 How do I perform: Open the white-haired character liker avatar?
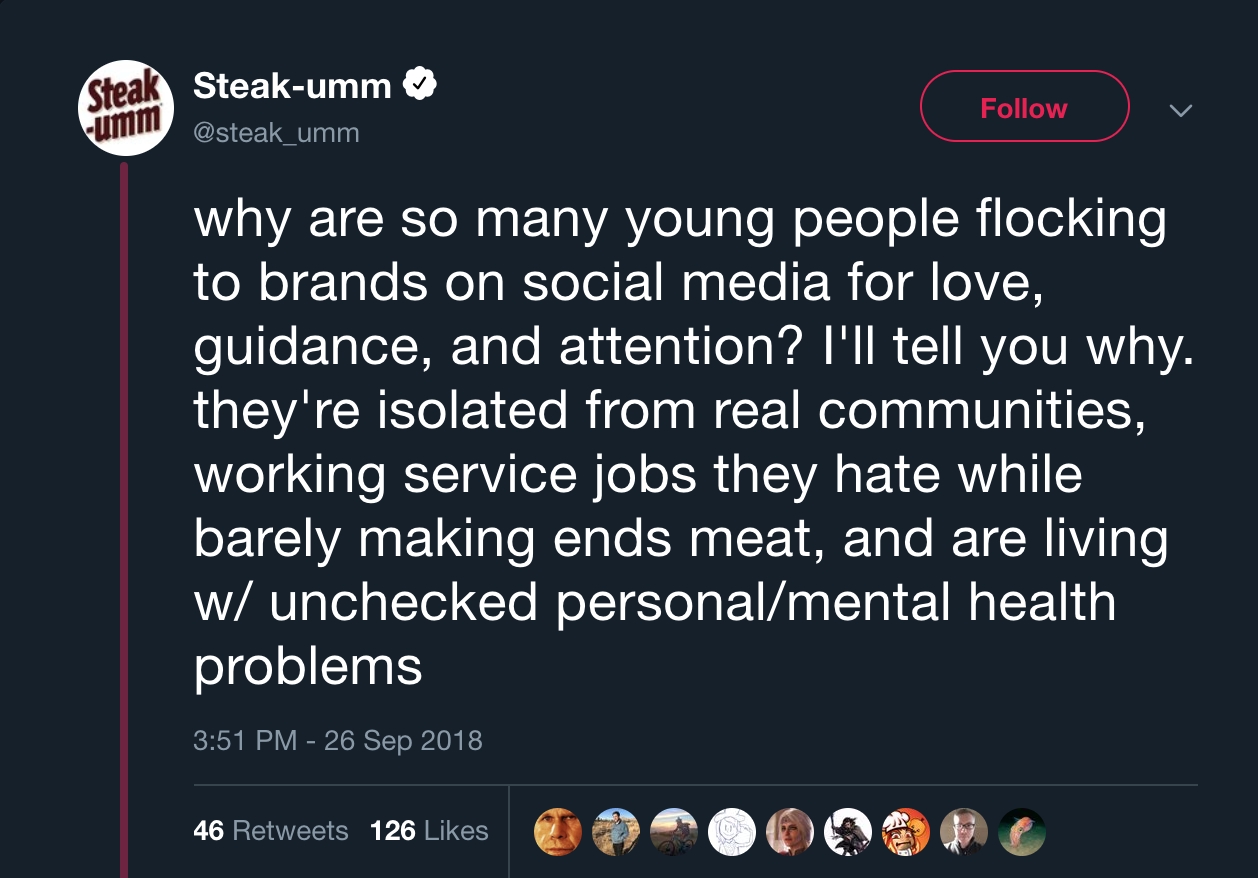[789, 832]
